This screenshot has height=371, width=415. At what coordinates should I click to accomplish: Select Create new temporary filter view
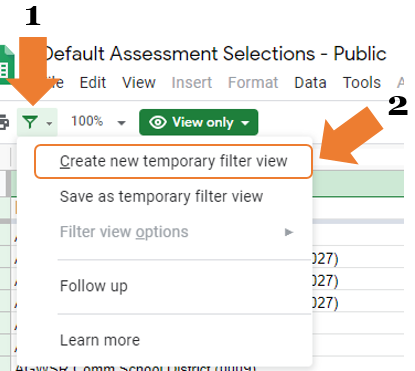(x=173, y=161)
